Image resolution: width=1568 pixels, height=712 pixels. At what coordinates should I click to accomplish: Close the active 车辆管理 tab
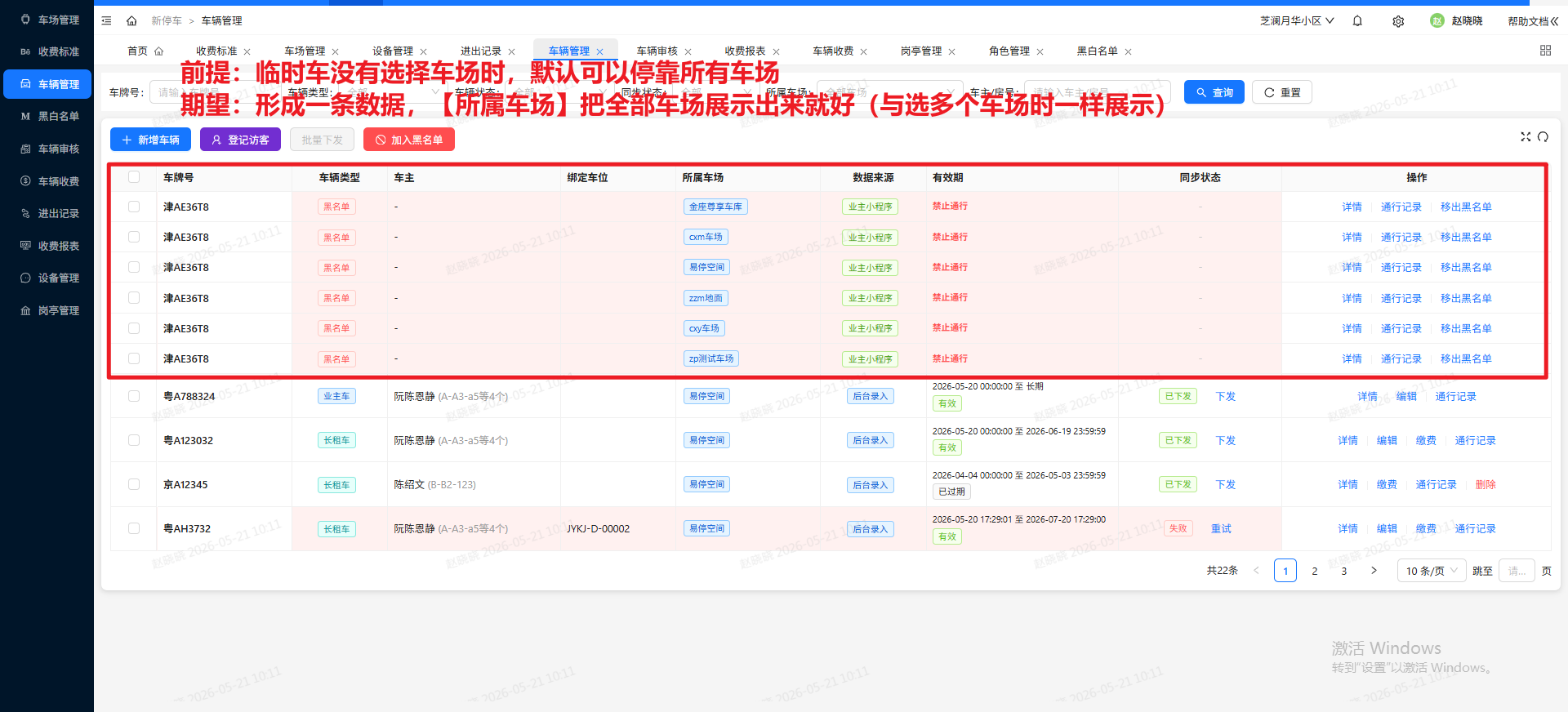tap(600, 51)
